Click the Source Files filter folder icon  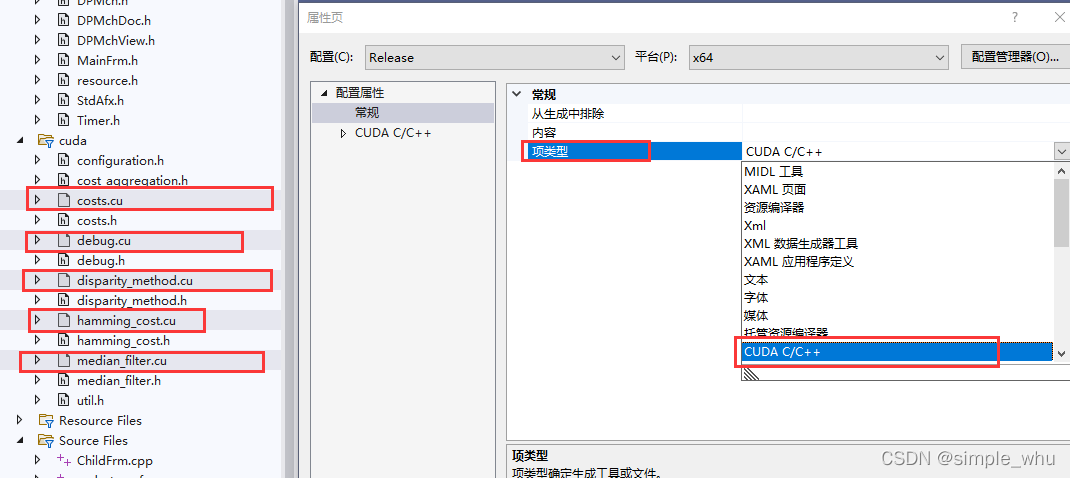(45, 440)
